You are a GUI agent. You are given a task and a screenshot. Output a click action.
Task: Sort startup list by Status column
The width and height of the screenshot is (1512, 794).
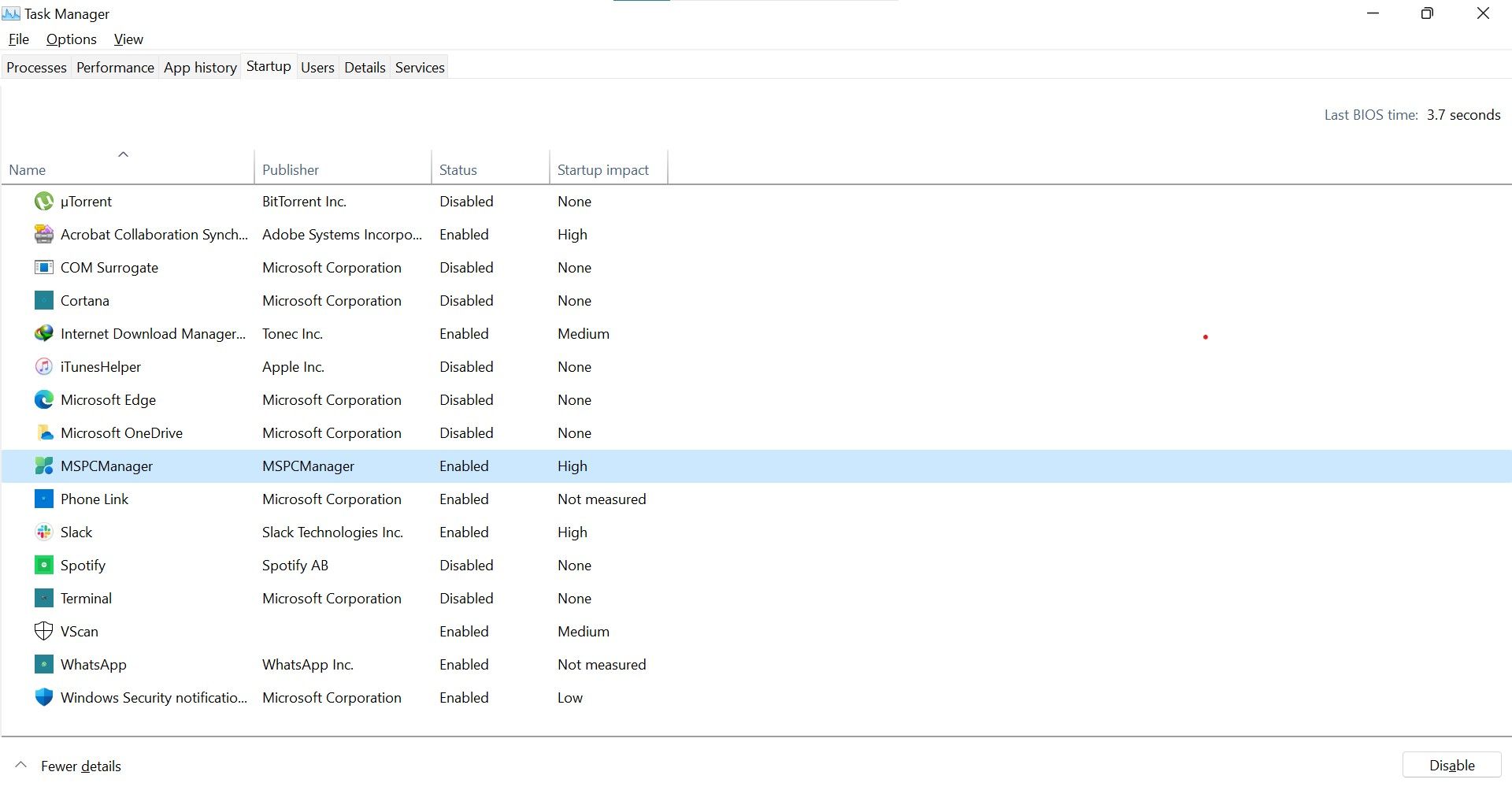491,167
